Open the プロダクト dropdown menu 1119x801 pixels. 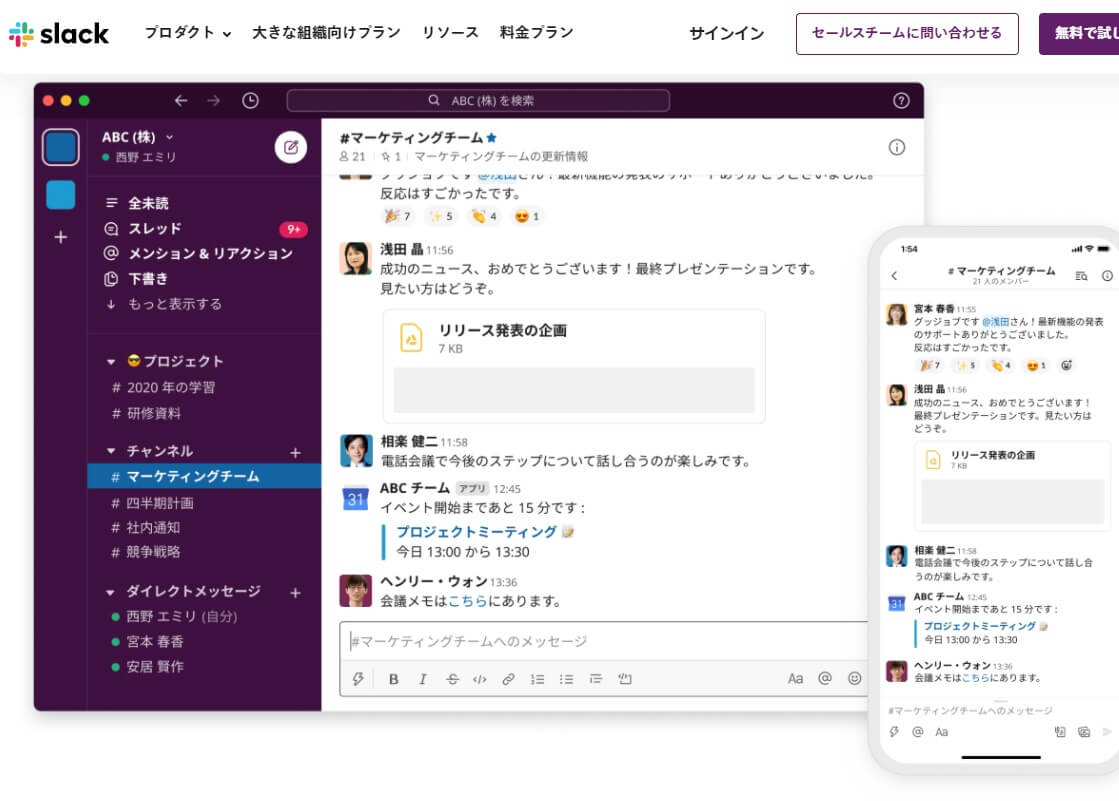click(187, 32)
